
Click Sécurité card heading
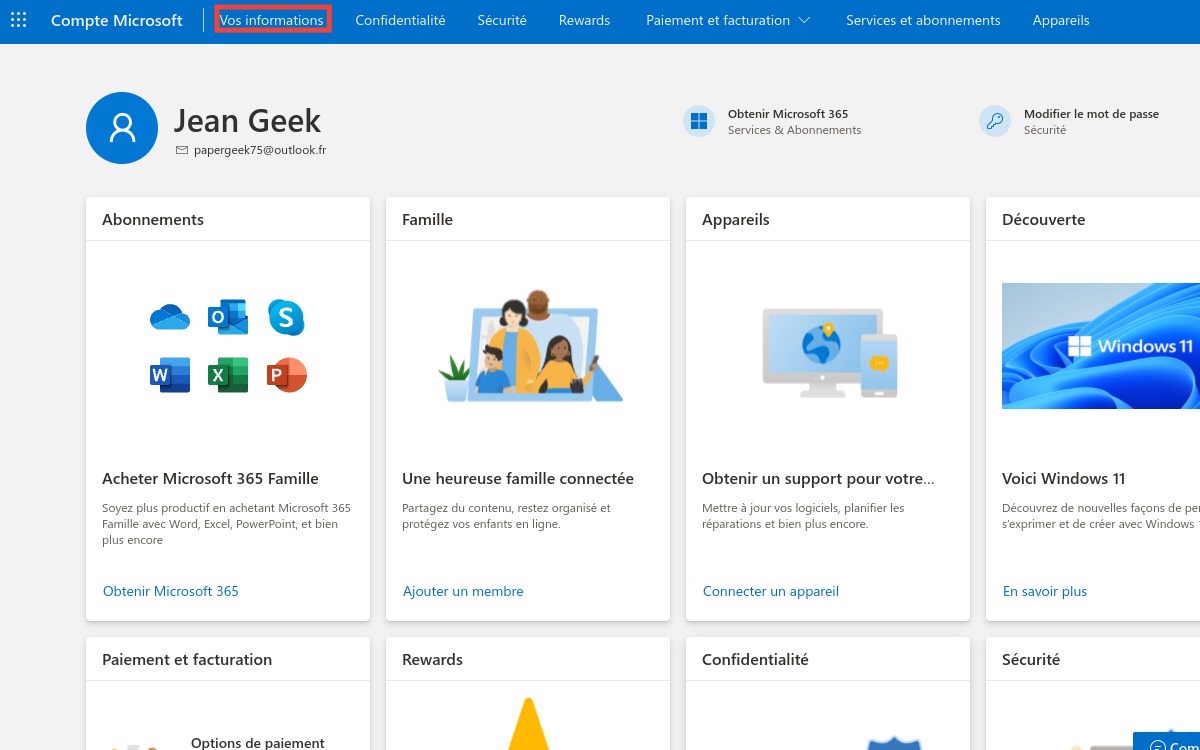click(x=1031, y=659)
